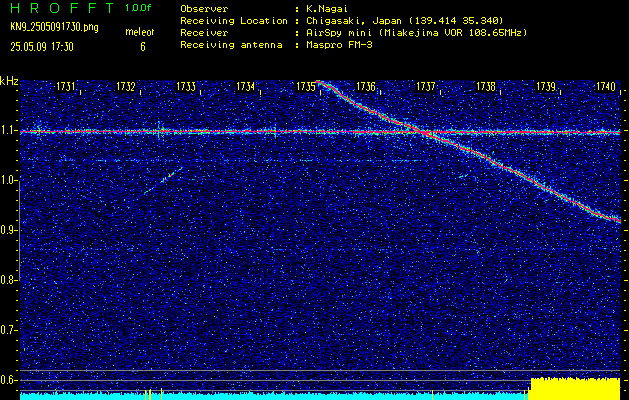Click the cyan signal-level strip at the bottom
Image resolution: width=629 pixels, height=400 pixels.
click(273, 396)
